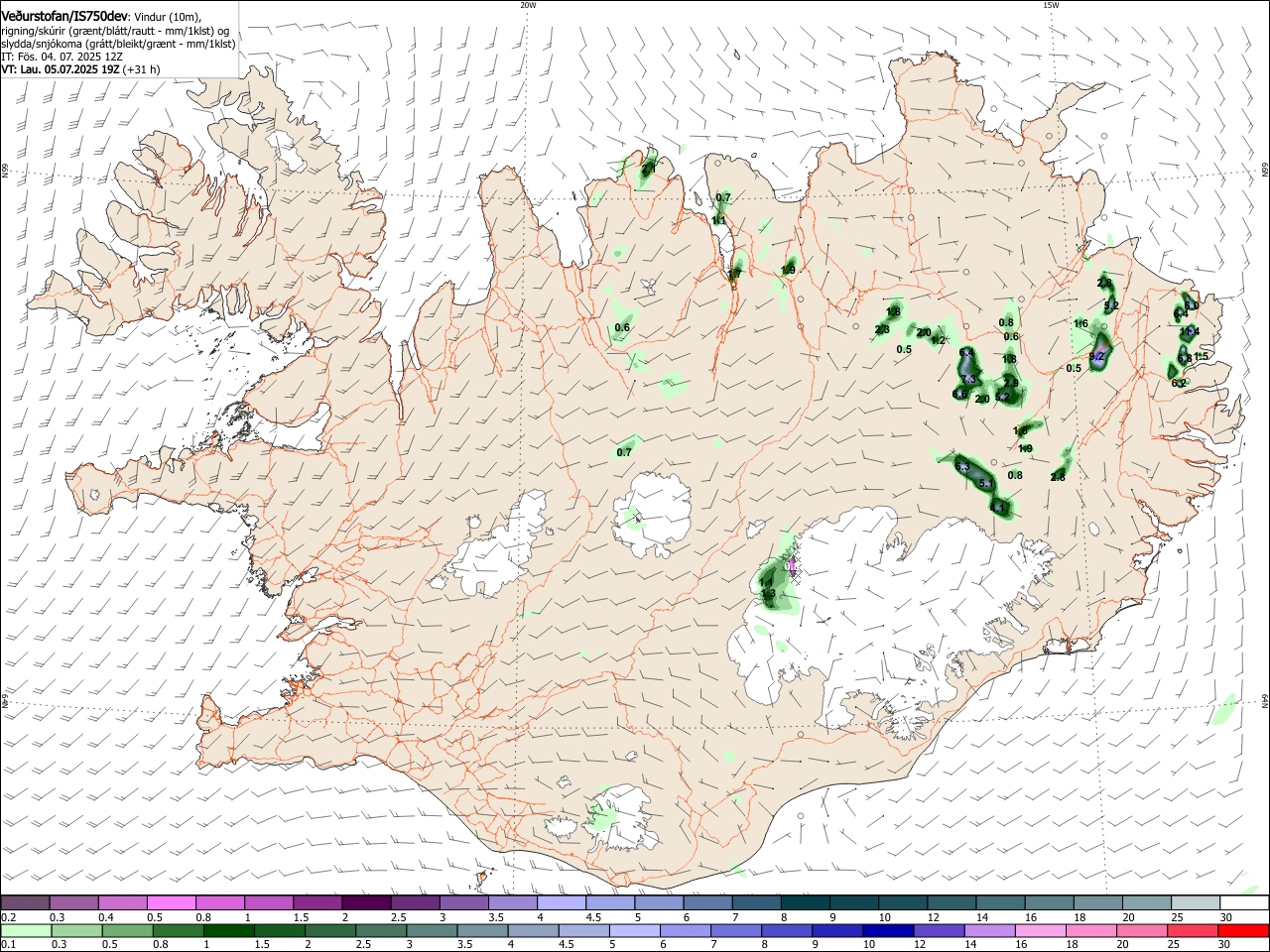The image size is (1270, 952).
Task: Select the dark teal 8 snow legend swatch
Action: click(805, 901)
